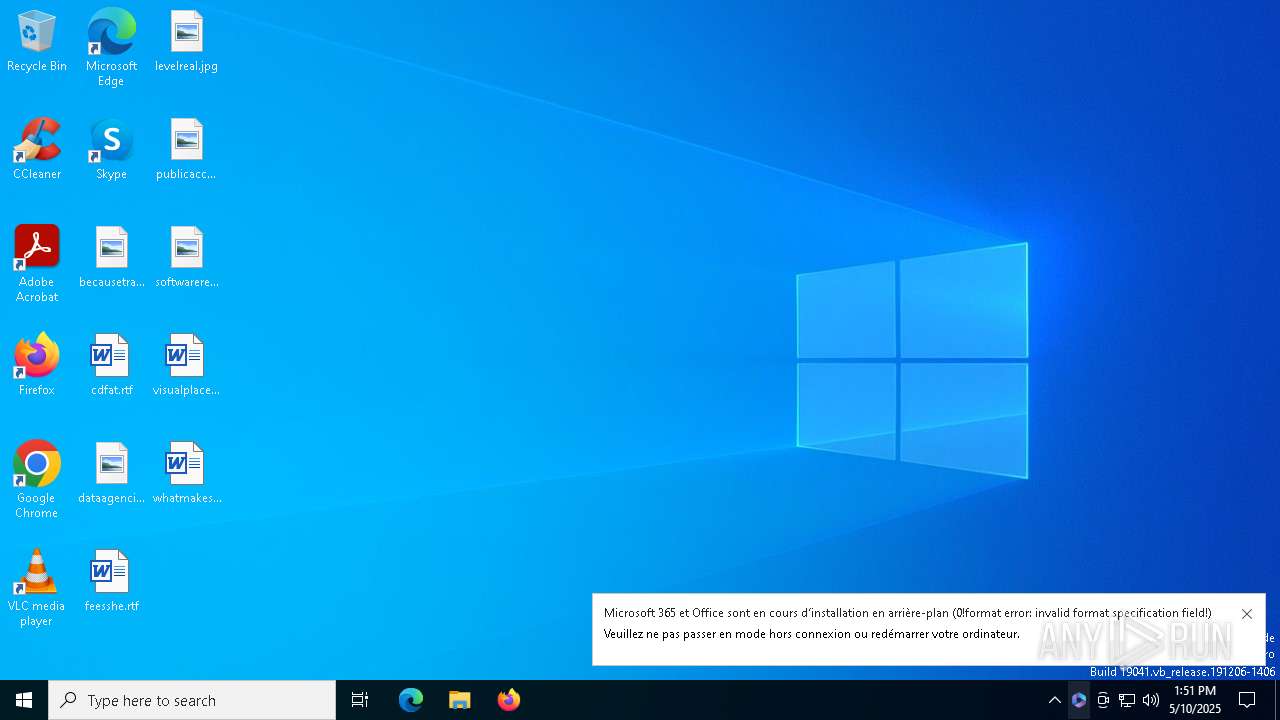Select the Google Chrome desktop shortcut
This screenshot has width=1280, height=720.
click(37, 480)
